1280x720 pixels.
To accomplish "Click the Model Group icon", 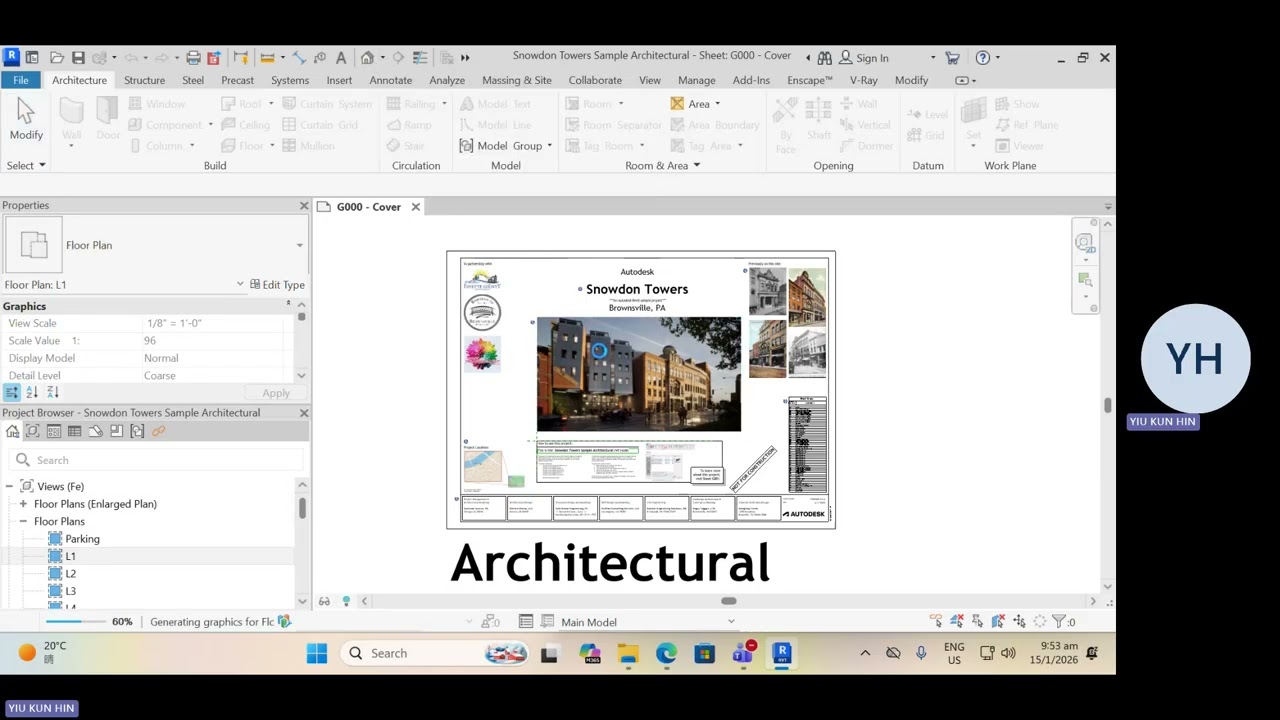I will tap(466, 145).
